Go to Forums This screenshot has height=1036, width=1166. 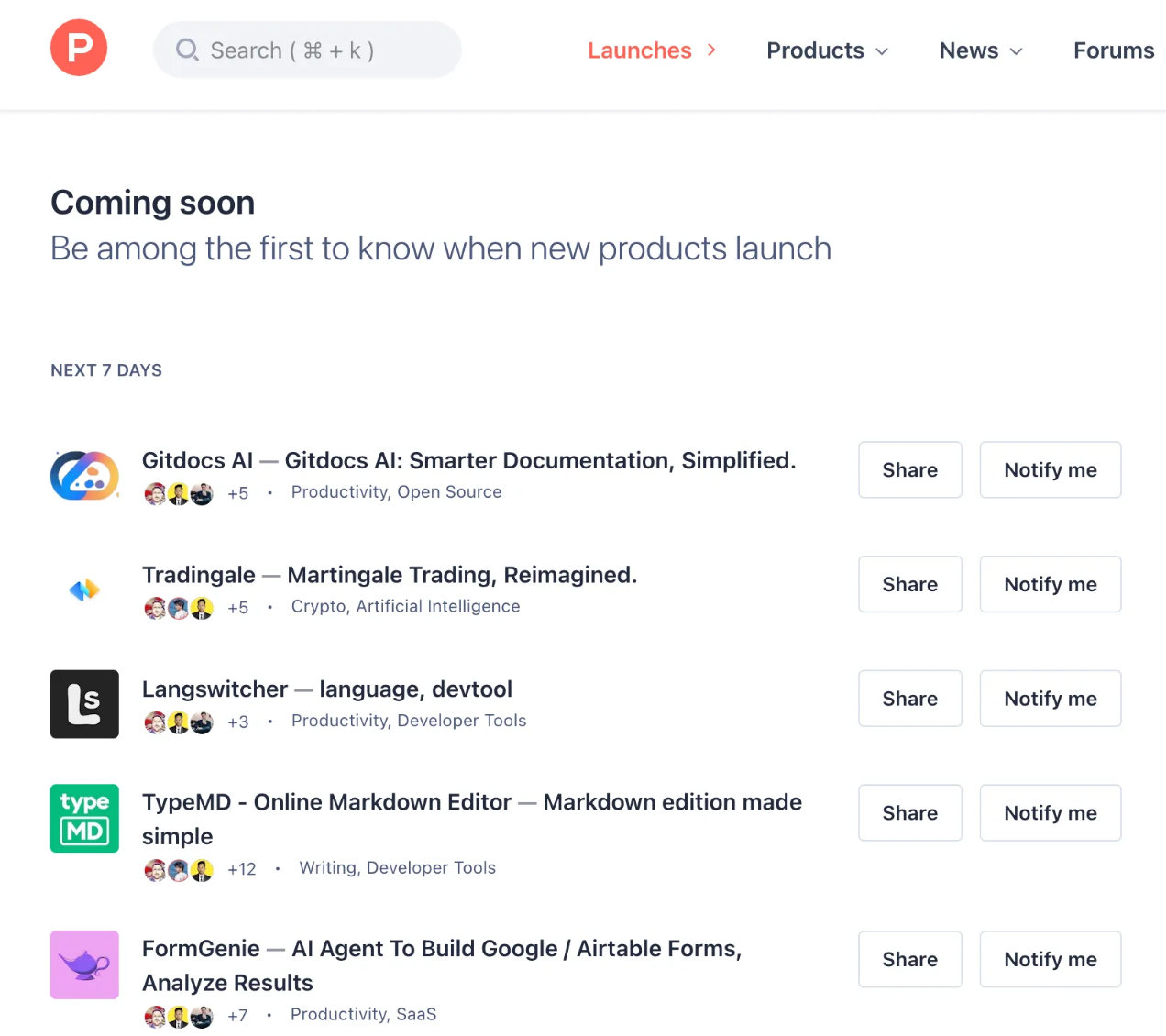tap(1114, 50)
